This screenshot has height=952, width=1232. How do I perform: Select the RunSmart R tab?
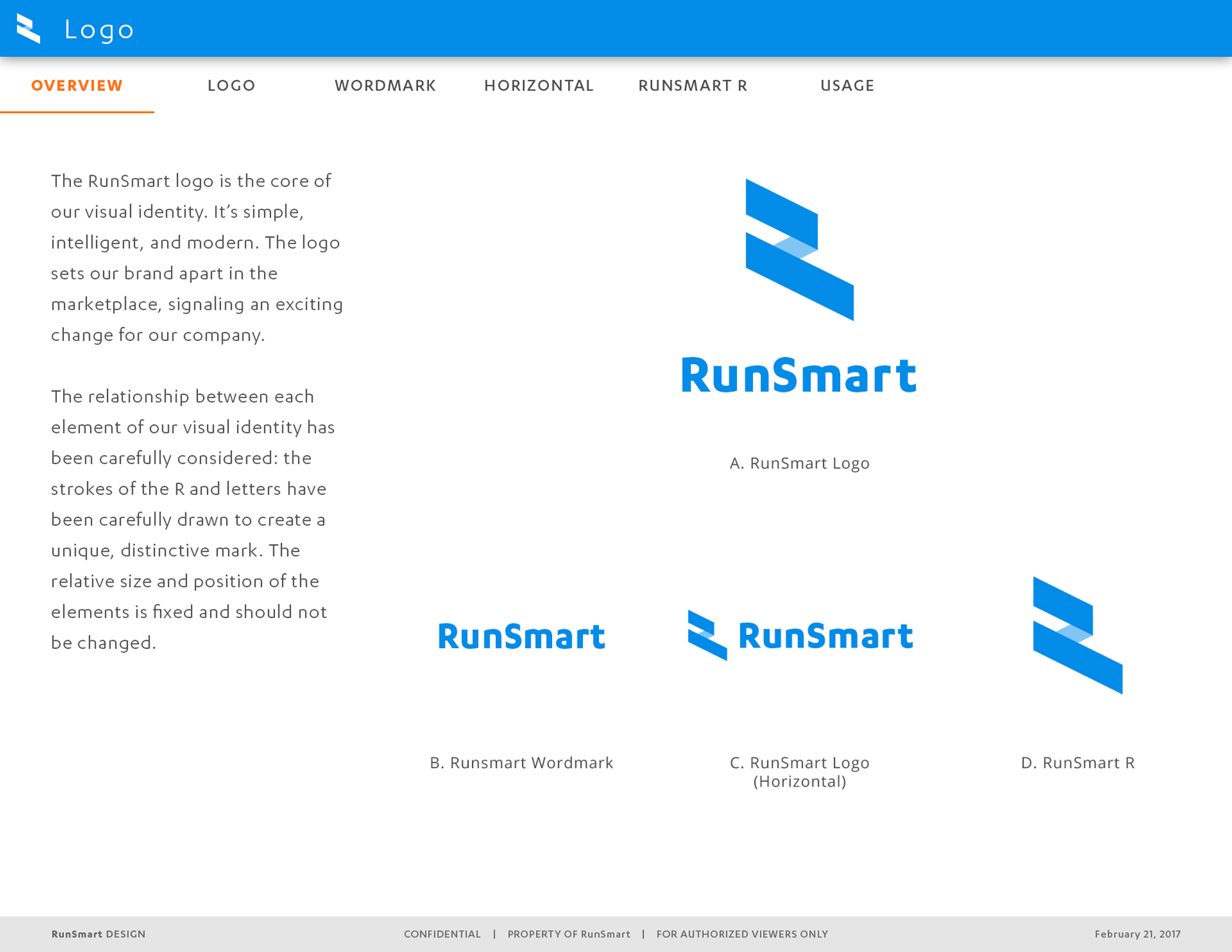point(693,85)
